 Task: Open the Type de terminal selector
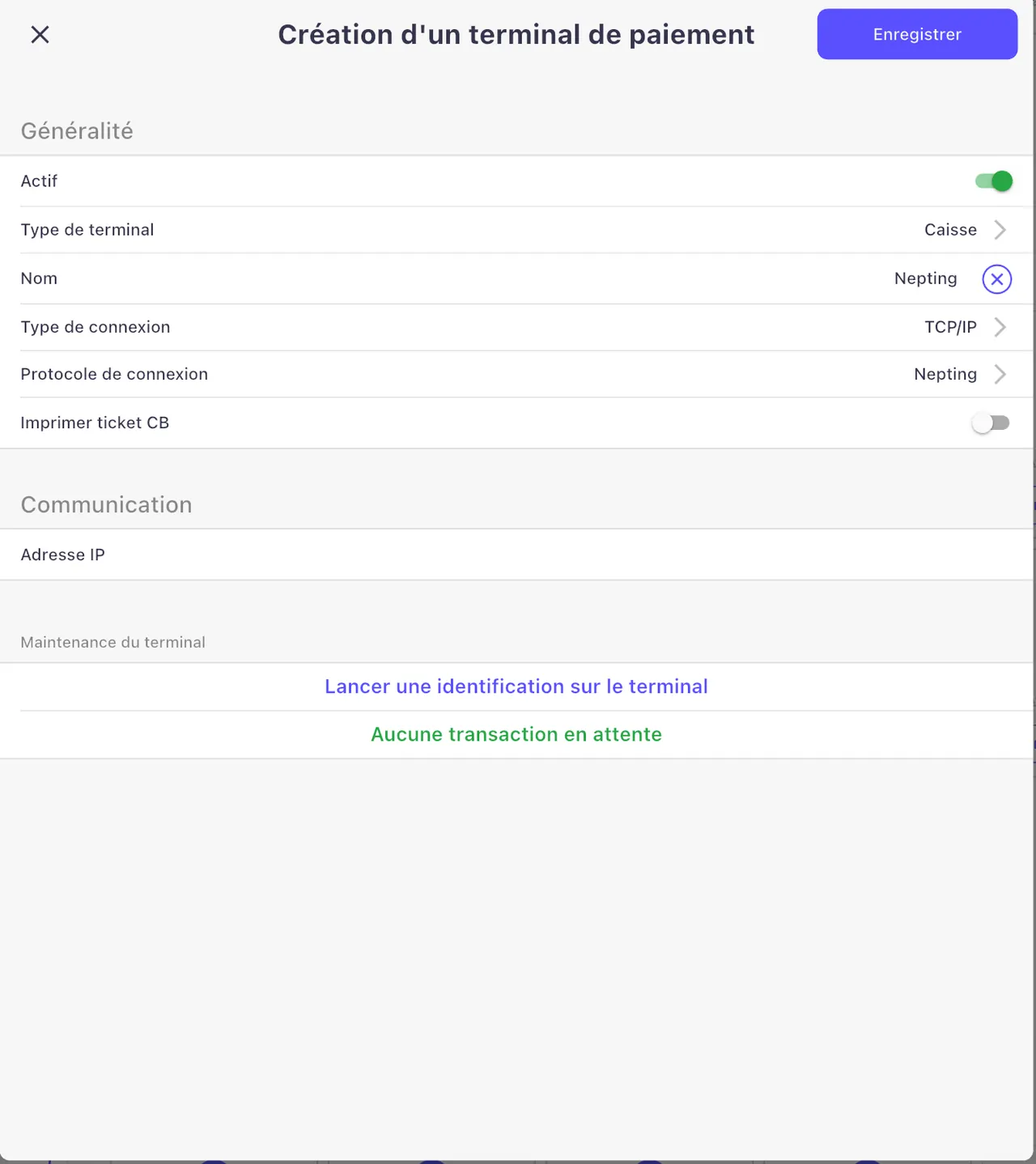pyautogui.click(x=516, y=230)
